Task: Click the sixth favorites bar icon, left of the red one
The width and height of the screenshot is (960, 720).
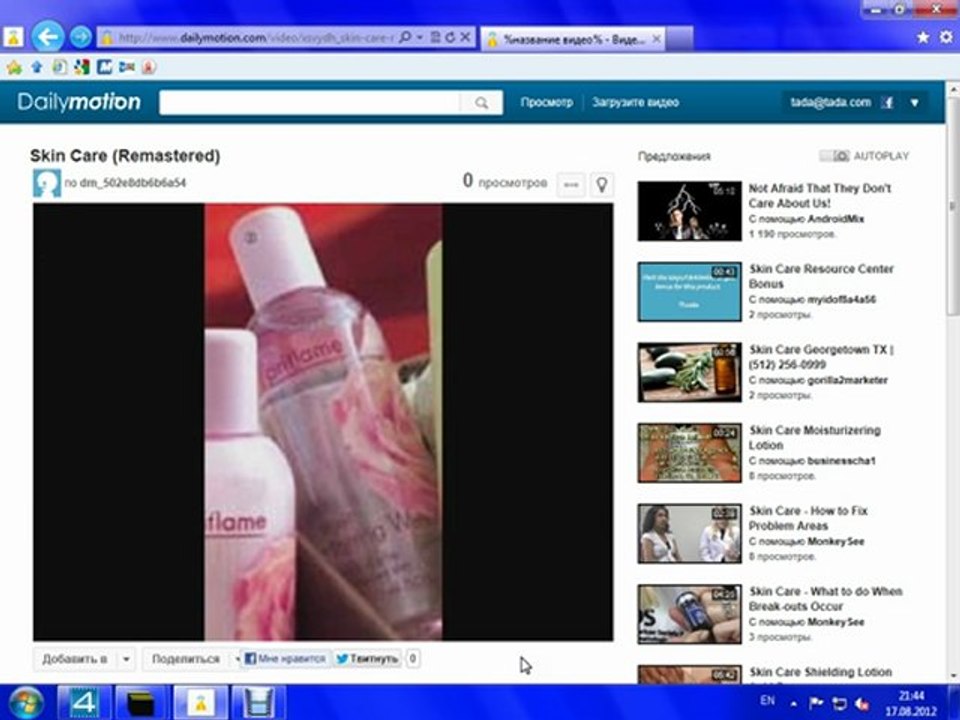Action: (x=127, y=67)
